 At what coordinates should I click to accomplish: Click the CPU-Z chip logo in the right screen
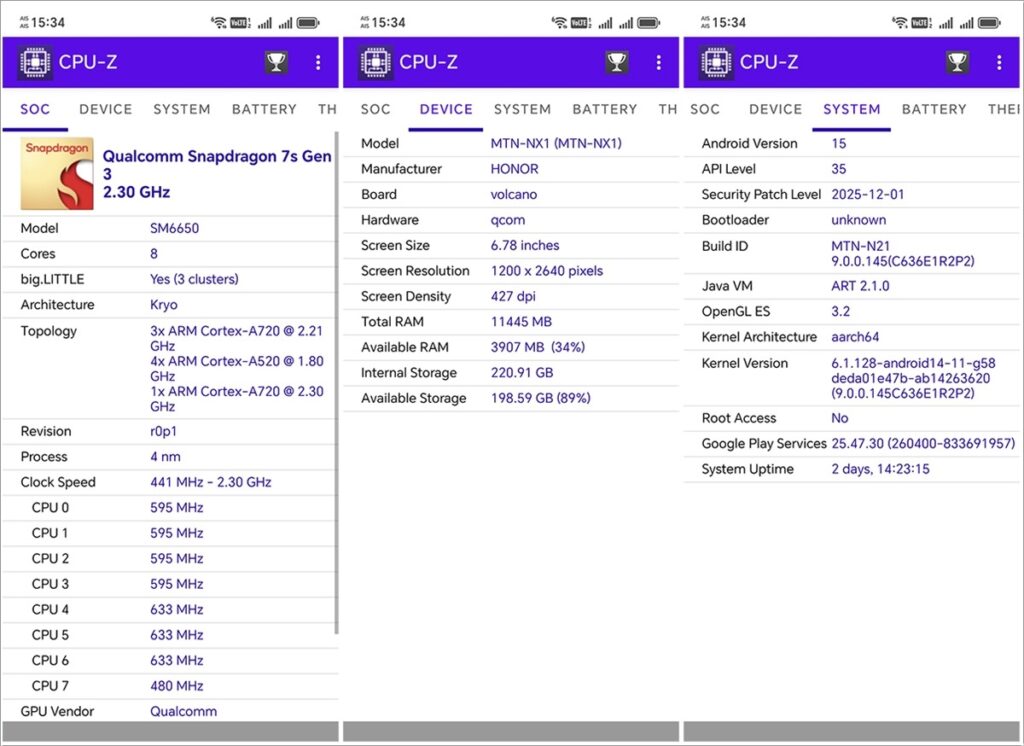coord(716,62)
